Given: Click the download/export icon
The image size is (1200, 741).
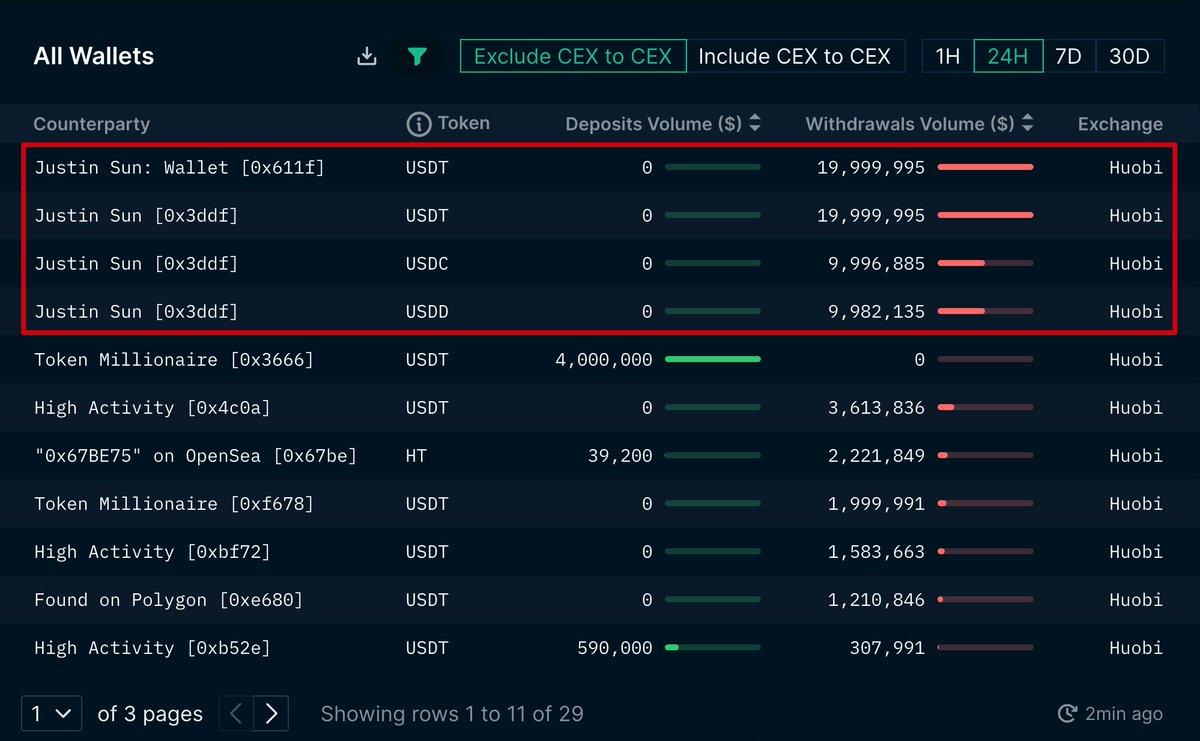Looking at the screenshot, I should tap(366, 56).
